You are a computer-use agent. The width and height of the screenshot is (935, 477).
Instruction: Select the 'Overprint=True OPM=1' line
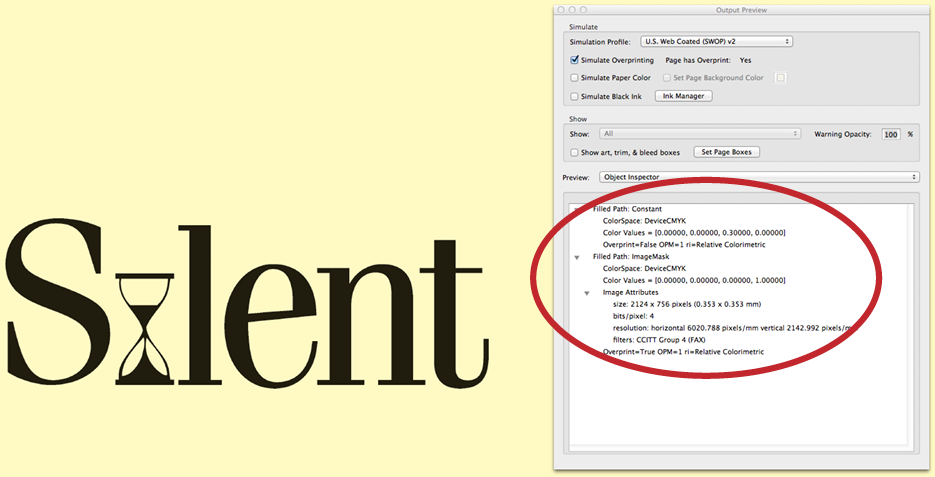683,352
